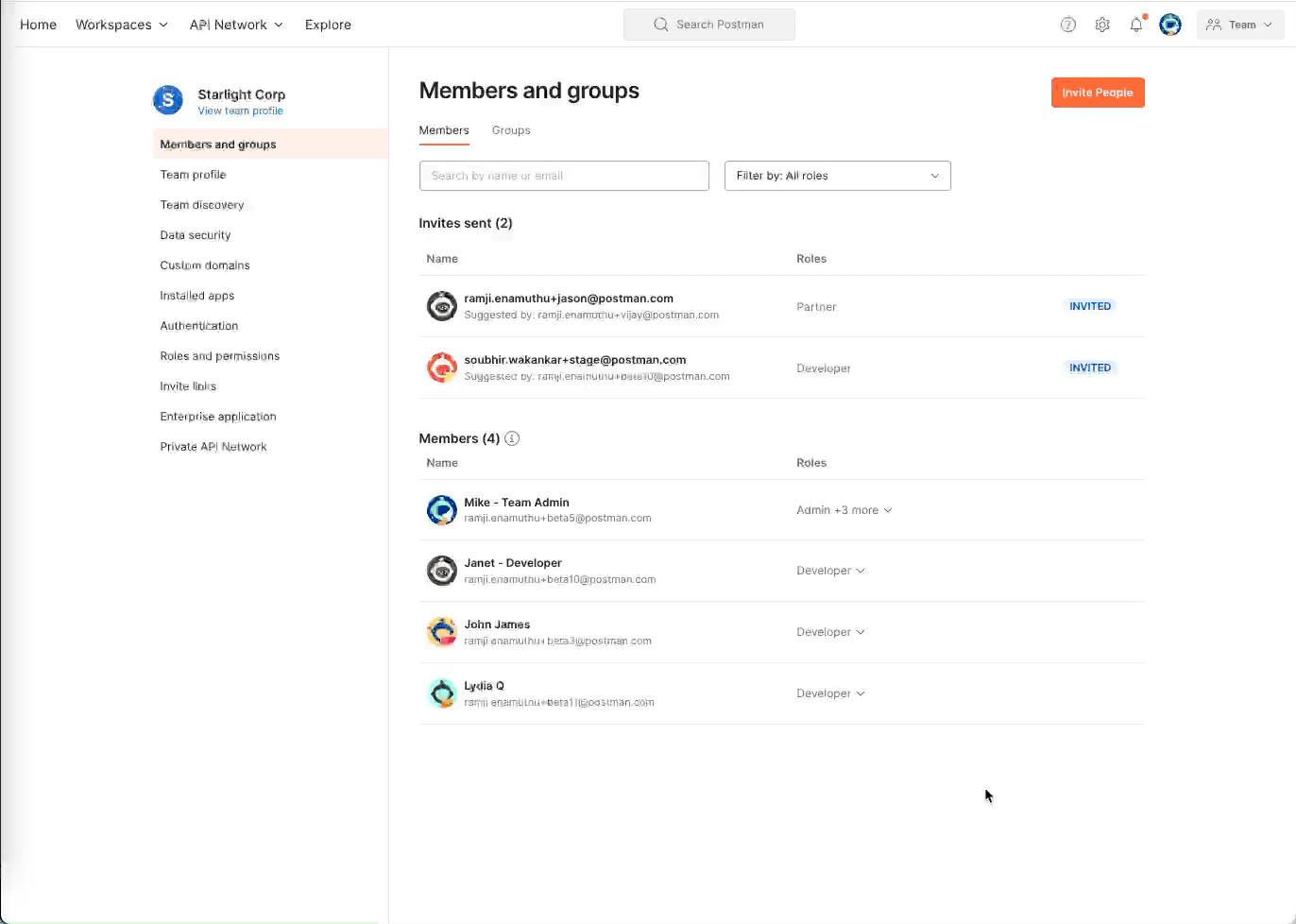Viewport: 1296px width, 924px height.
Task: Open Custom domains in sidebar
Action: click(205, 265)
